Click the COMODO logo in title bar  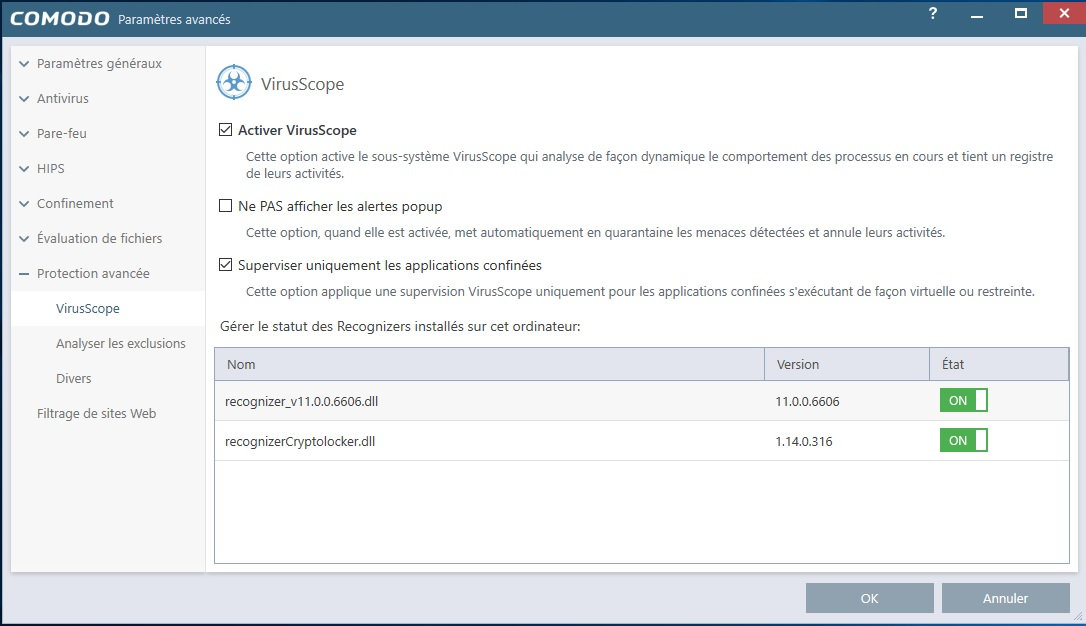[x=58, y=18]
